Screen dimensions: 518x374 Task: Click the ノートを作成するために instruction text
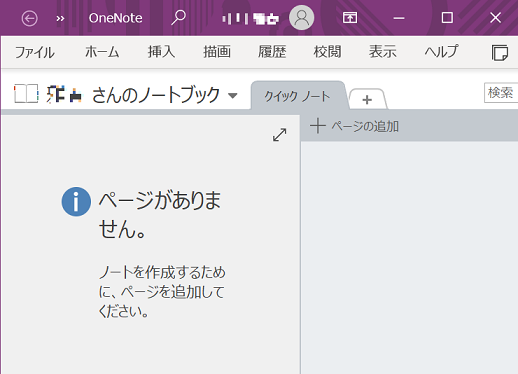pos(162,292)
